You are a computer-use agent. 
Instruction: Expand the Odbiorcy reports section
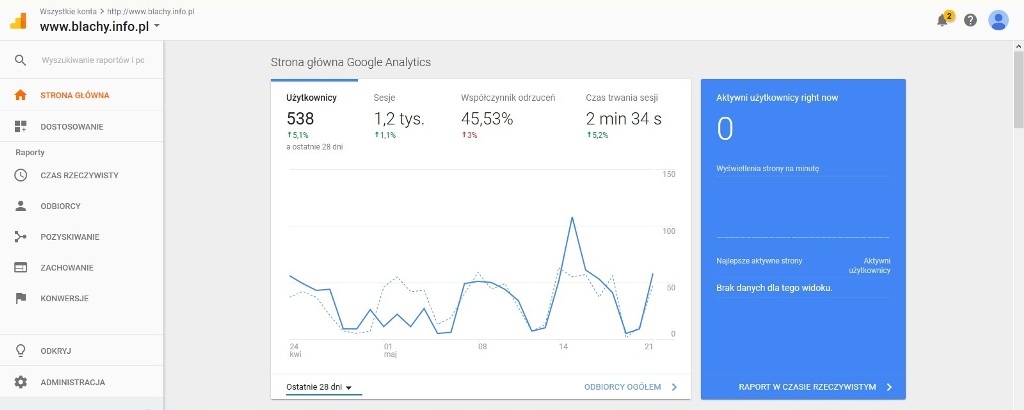point(82,206)
